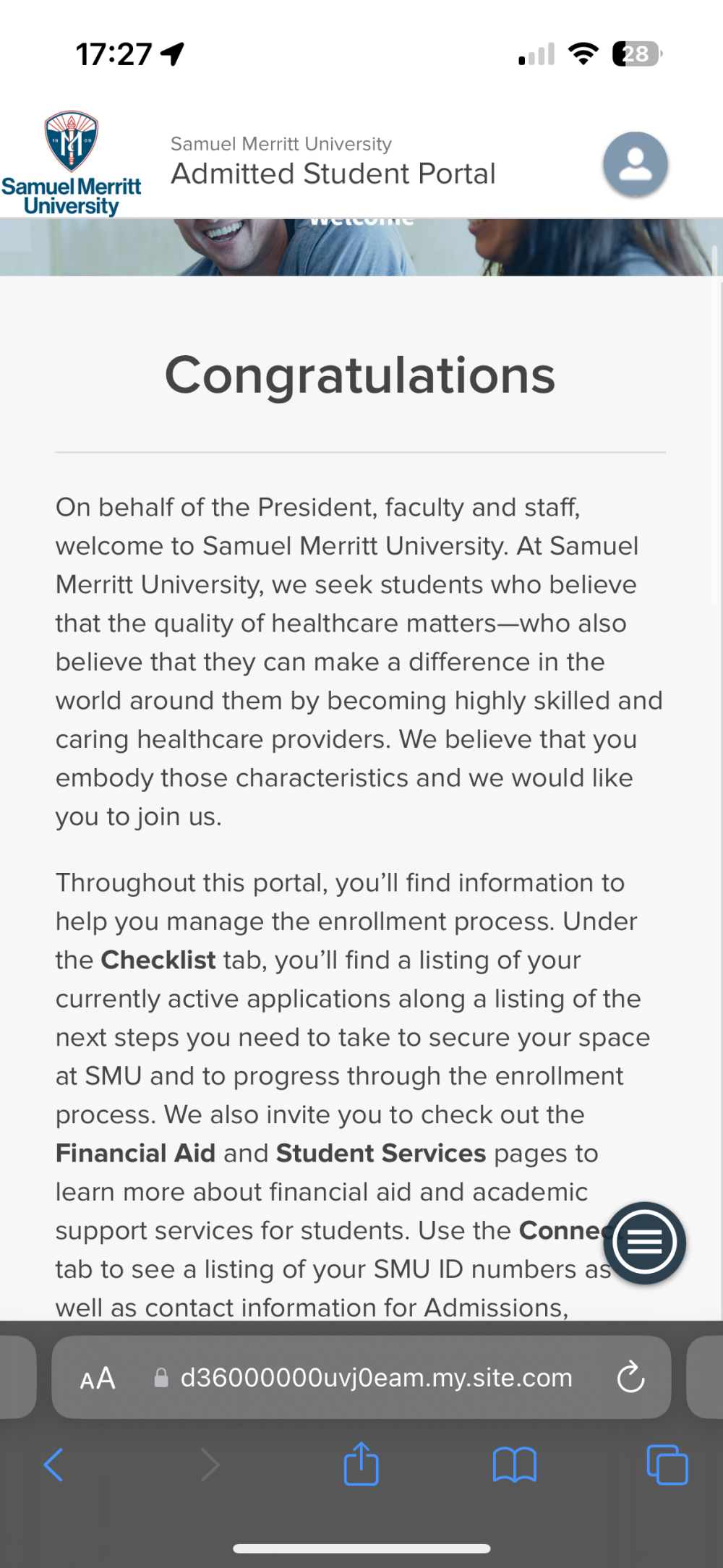Open Safari bookmarks book icon
The width and height of the screenshot is (723, 1568).
tap(514, 1465)
